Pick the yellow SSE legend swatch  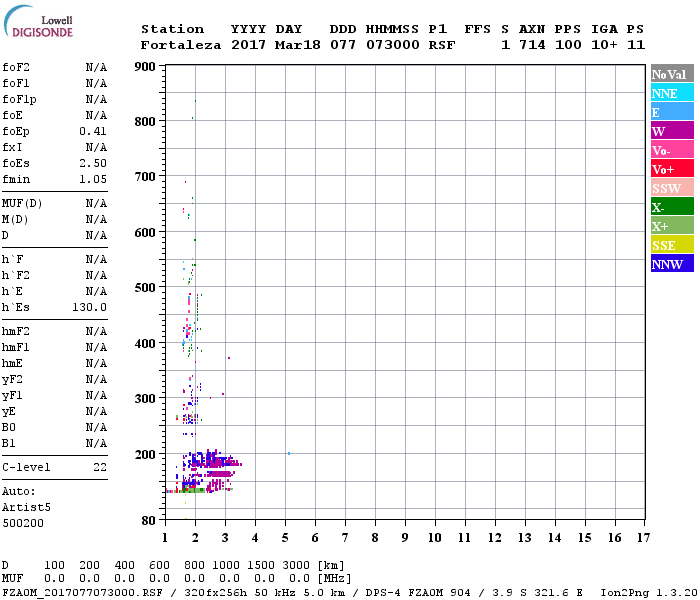[672, 245]
